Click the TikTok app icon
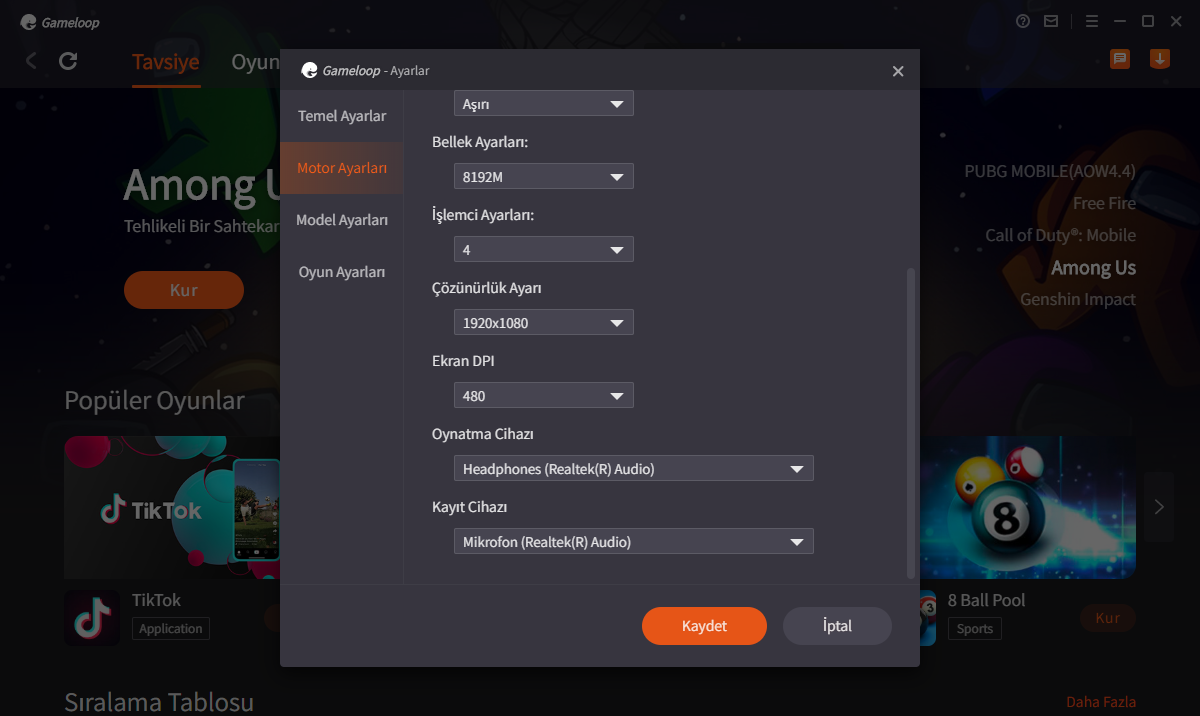 [x=92, y=618]
